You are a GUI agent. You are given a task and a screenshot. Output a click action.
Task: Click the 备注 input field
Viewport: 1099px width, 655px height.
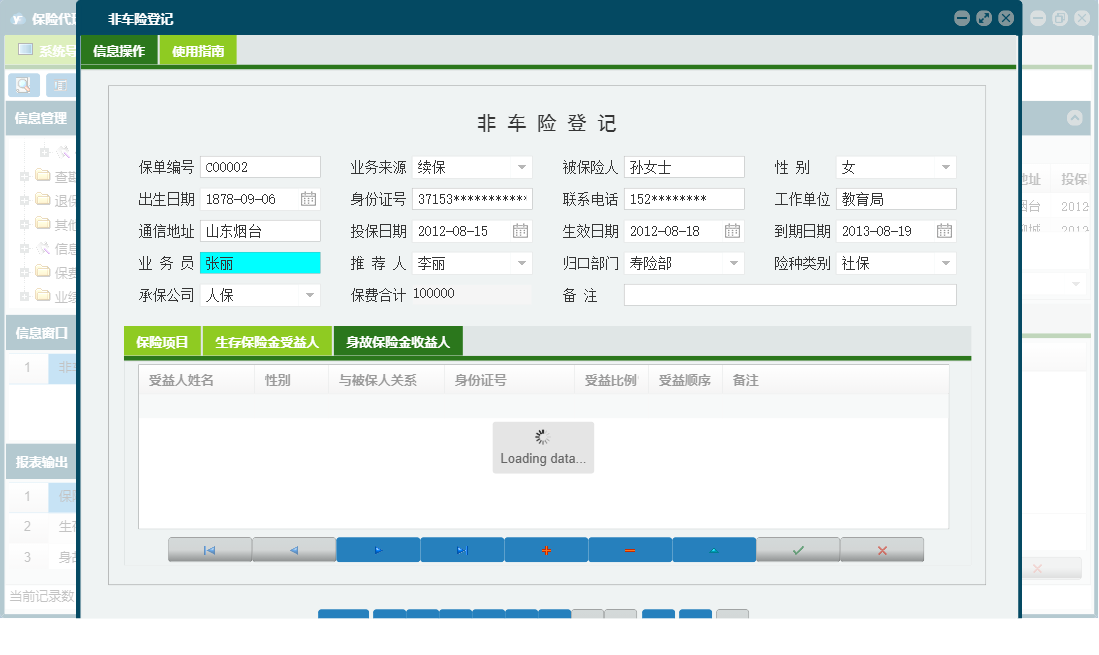coord(790,295)
